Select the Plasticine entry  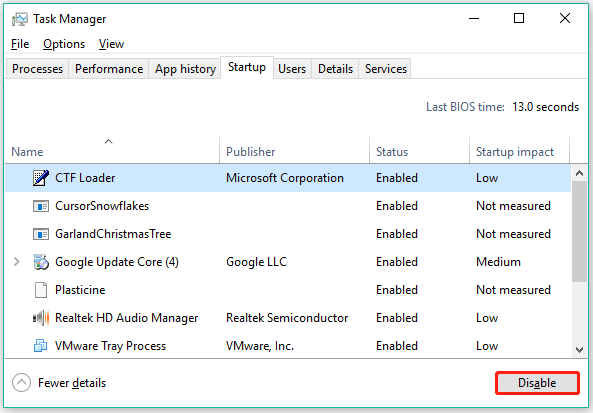point(80,290)
